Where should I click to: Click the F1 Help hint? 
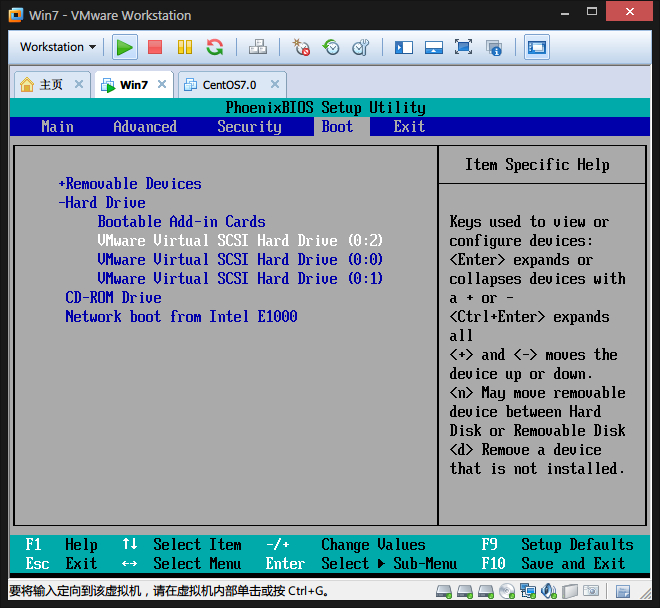(61, 544)
